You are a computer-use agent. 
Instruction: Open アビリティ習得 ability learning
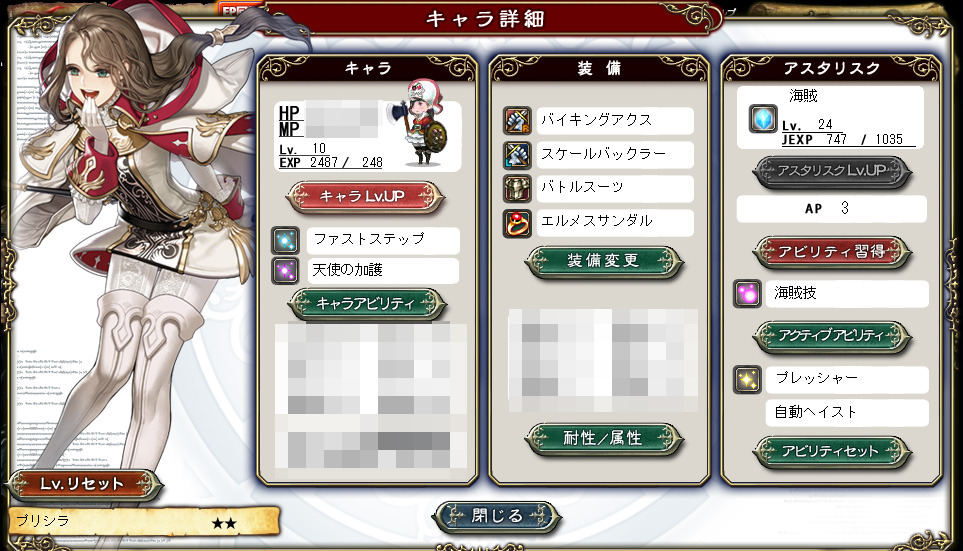(x=832, y=252)
